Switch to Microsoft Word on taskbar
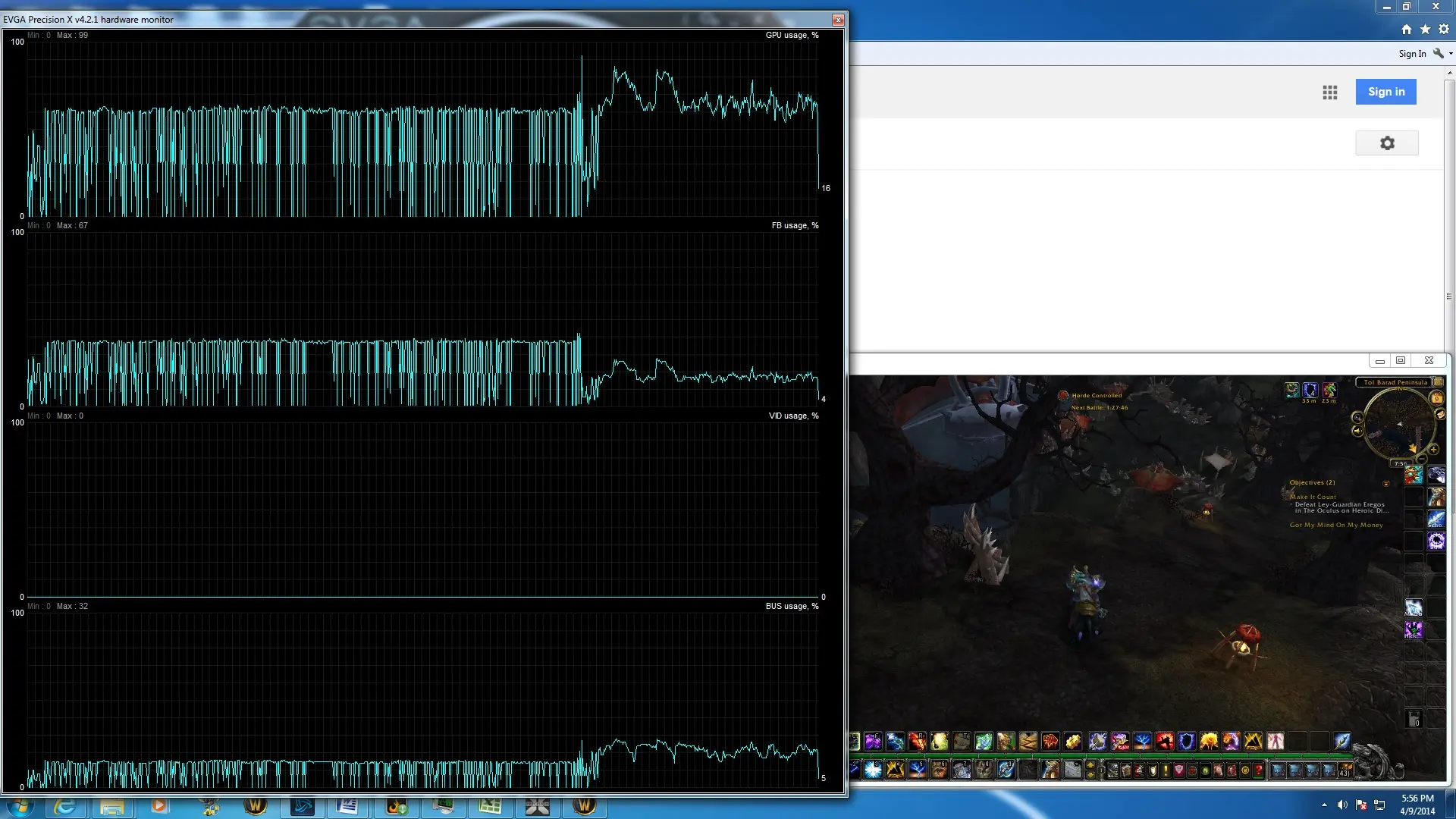This screenshot has width=1456, height=819. click(347, 806)
